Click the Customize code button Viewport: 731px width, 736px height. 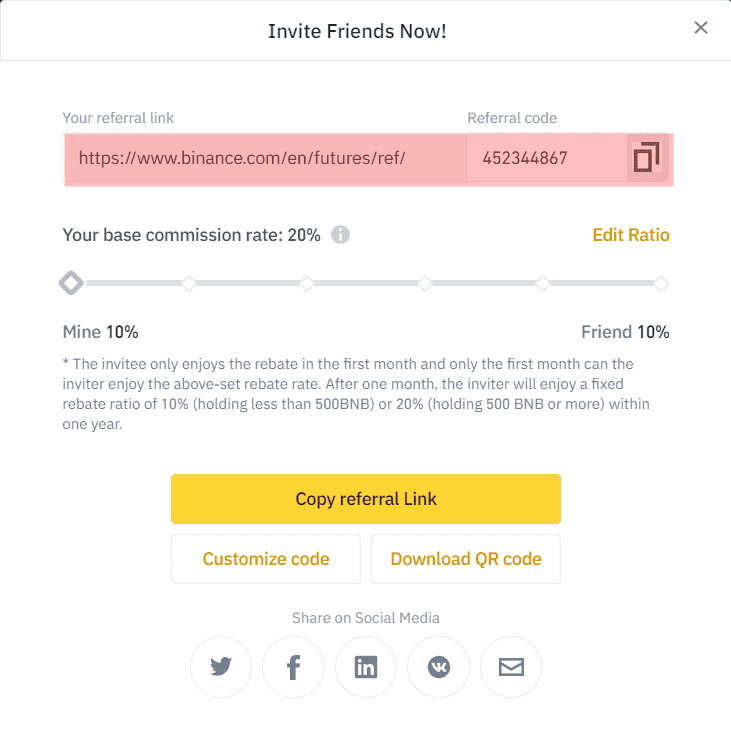coord(266,559)
